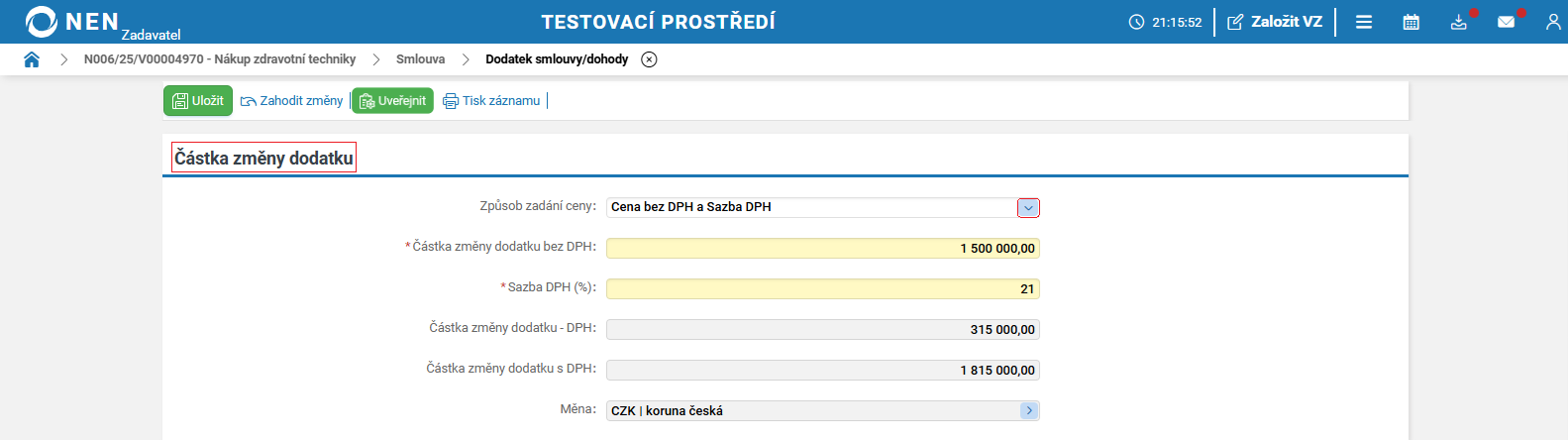Click the Způsob zadání ceny label

(x=538, y=206)
